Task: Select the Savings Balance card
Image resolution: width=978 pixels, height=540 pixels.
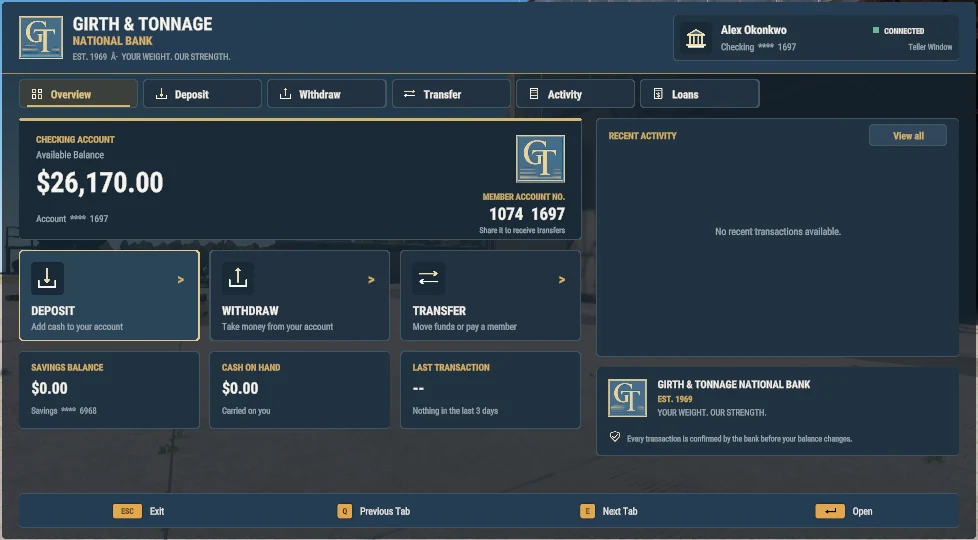Action: point(109,390)
